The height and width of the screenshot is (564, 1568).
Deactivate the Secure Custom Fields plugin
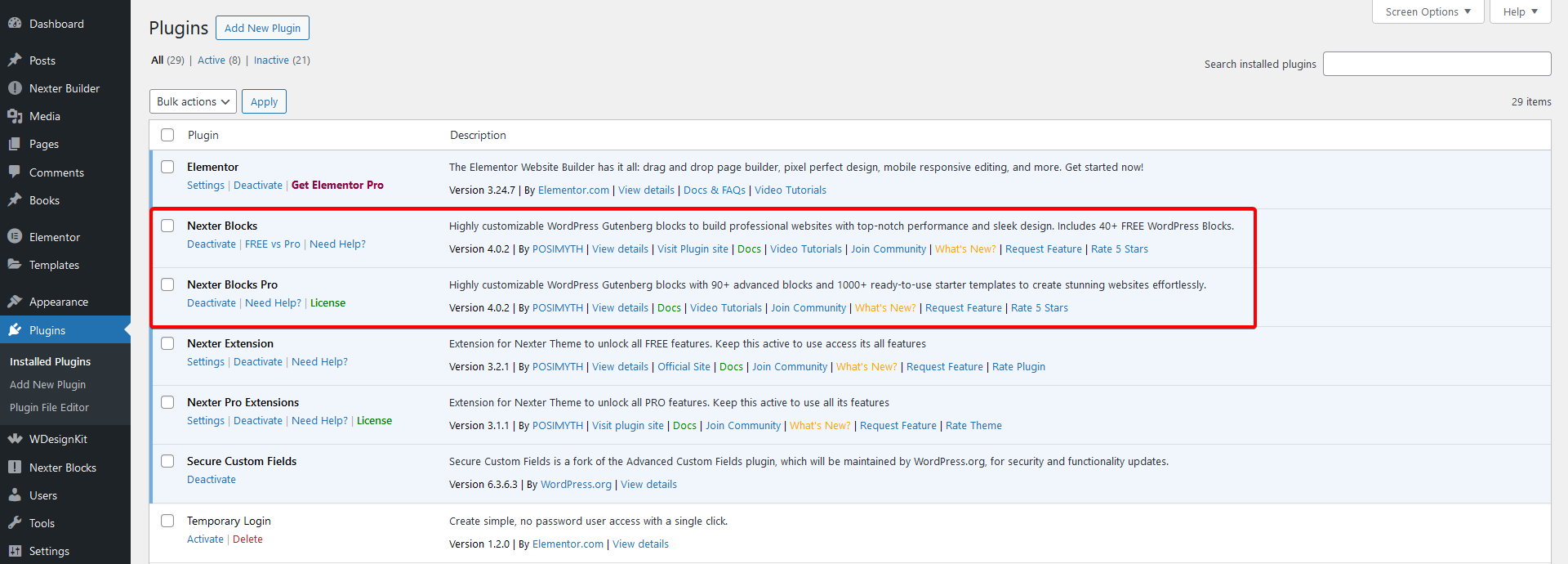[x=212, y=480]
